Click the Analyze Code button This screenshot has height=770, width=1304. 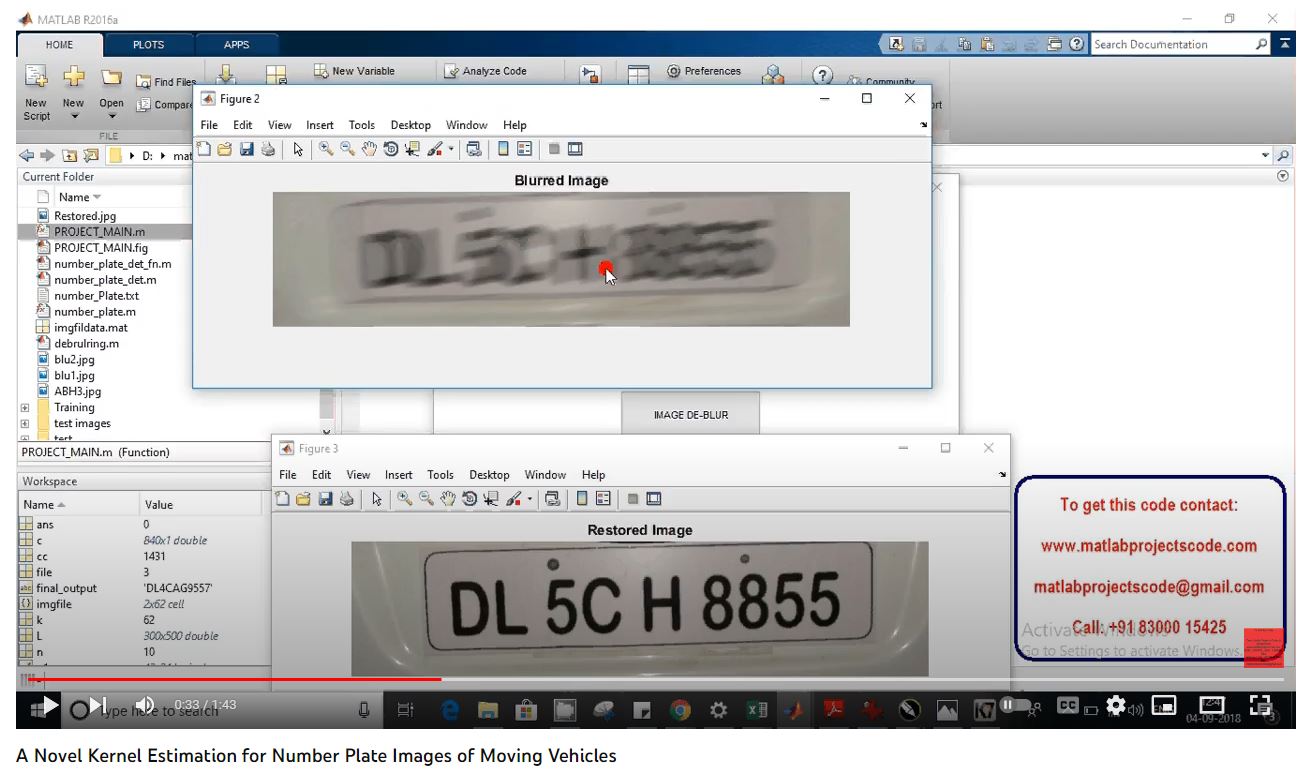pos(485,71)
